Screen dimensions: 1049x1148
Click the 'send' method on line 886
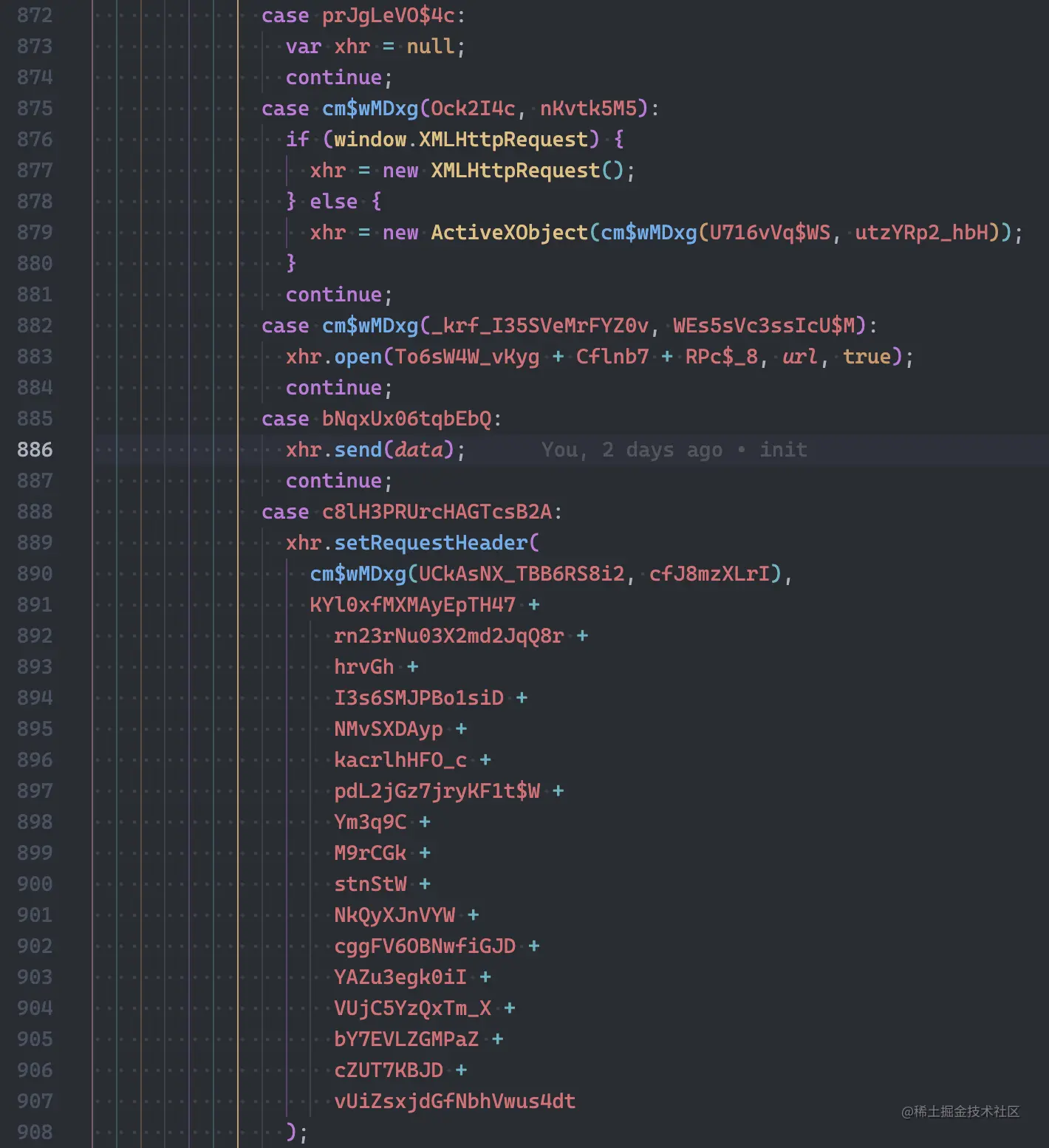coord(358,450)
